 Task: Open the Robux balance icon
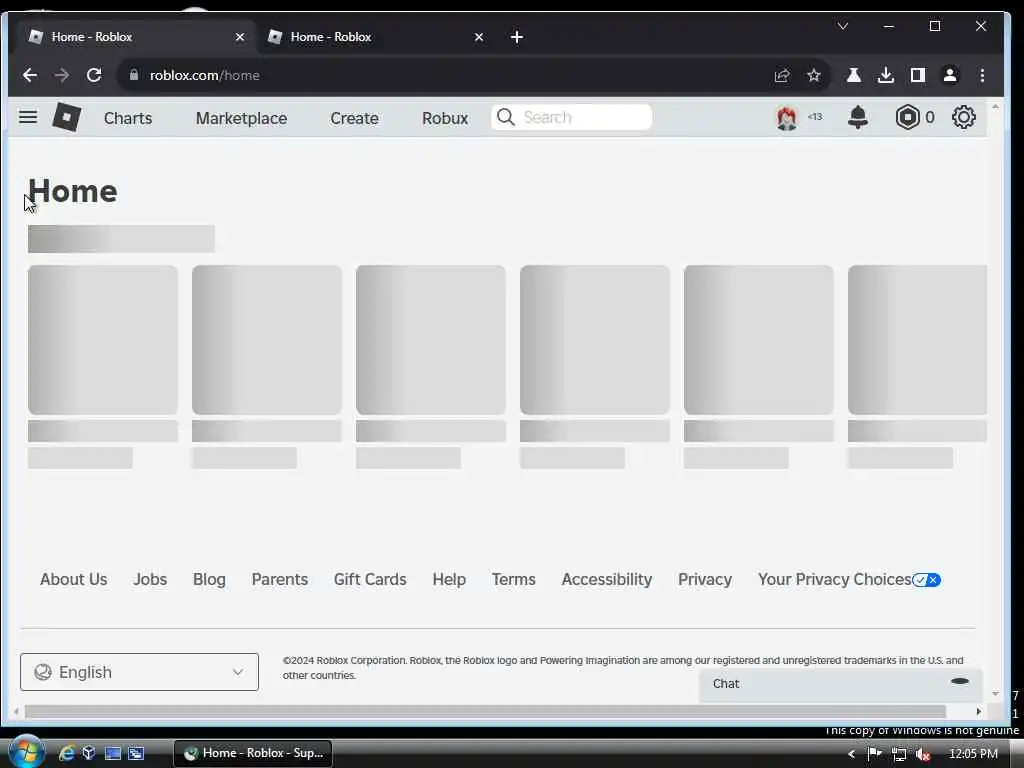coord(907,118)
